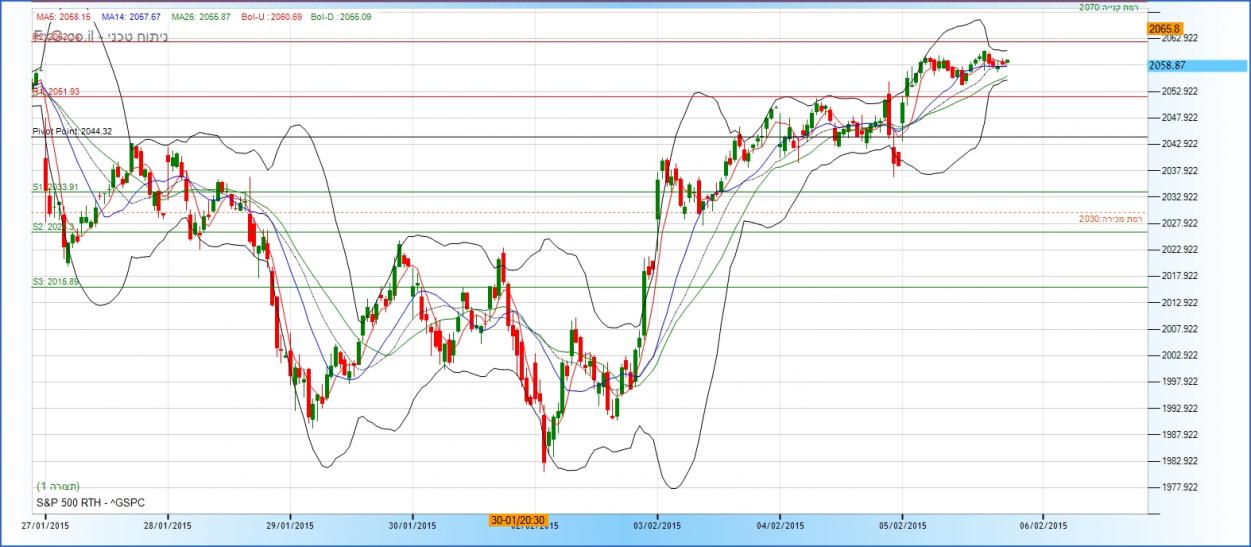
Task: Click the R1 2051.93 resistance label
Action: (56, 91)
